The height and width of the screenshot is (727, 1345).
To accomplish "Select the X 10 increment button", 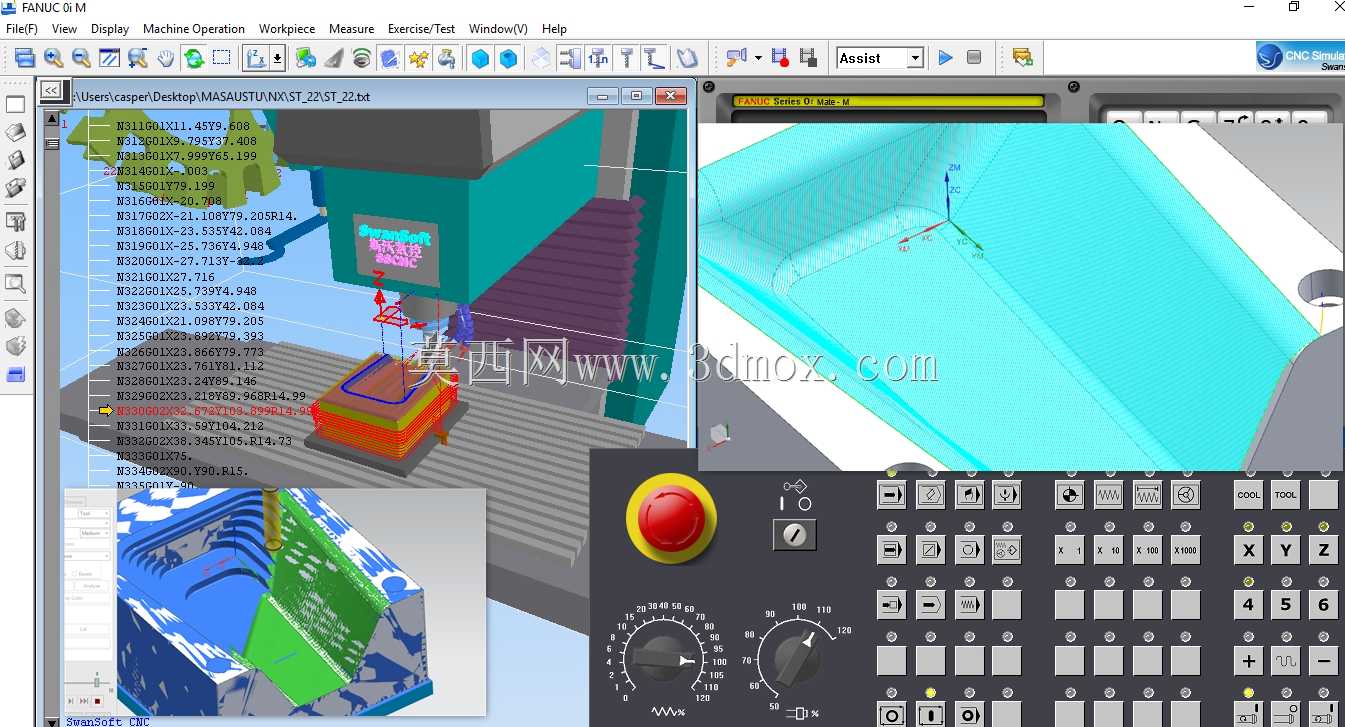I will (1108, 550).
